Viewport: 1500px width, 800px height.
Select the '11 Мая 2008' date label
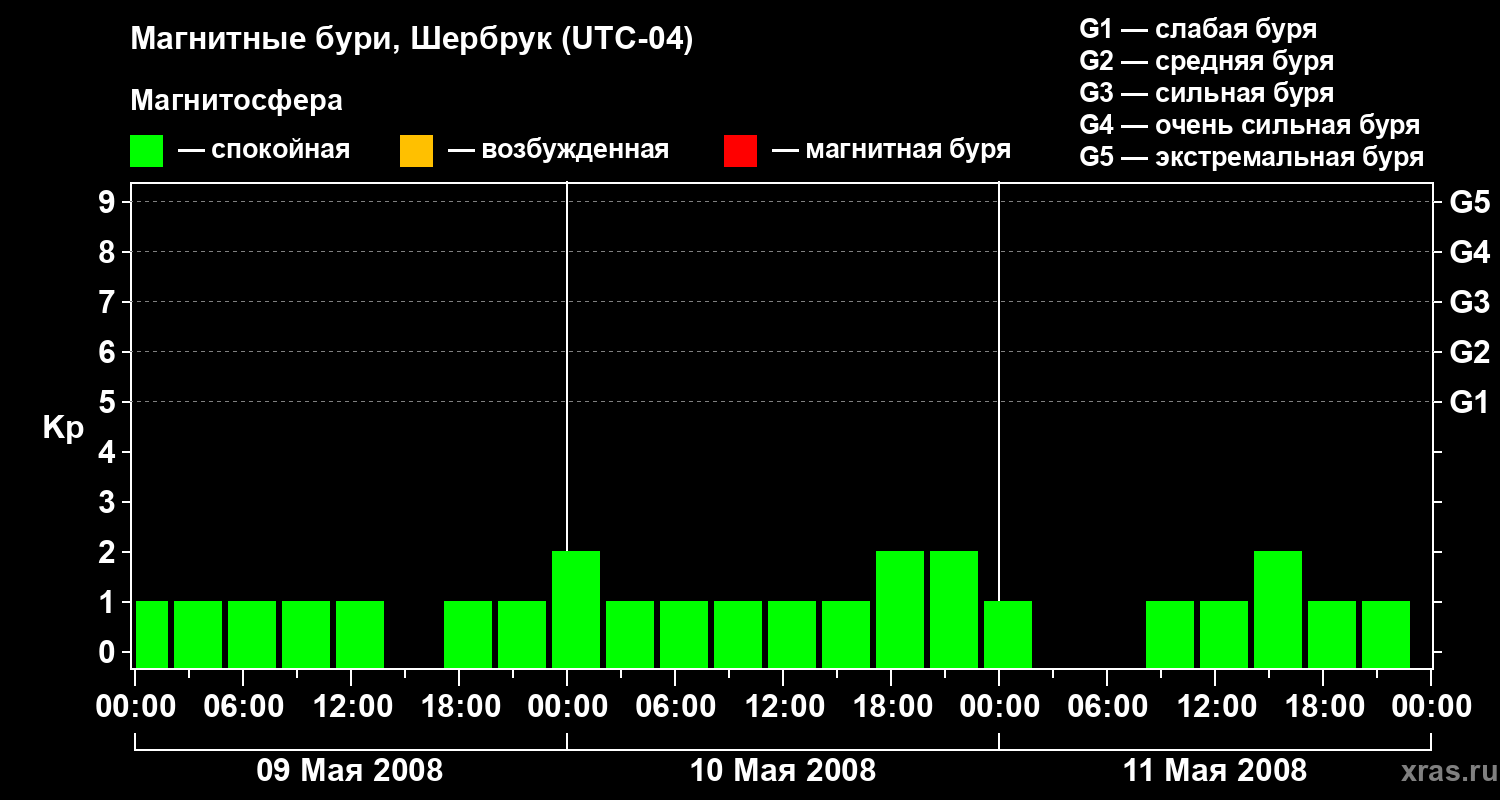1215,771
